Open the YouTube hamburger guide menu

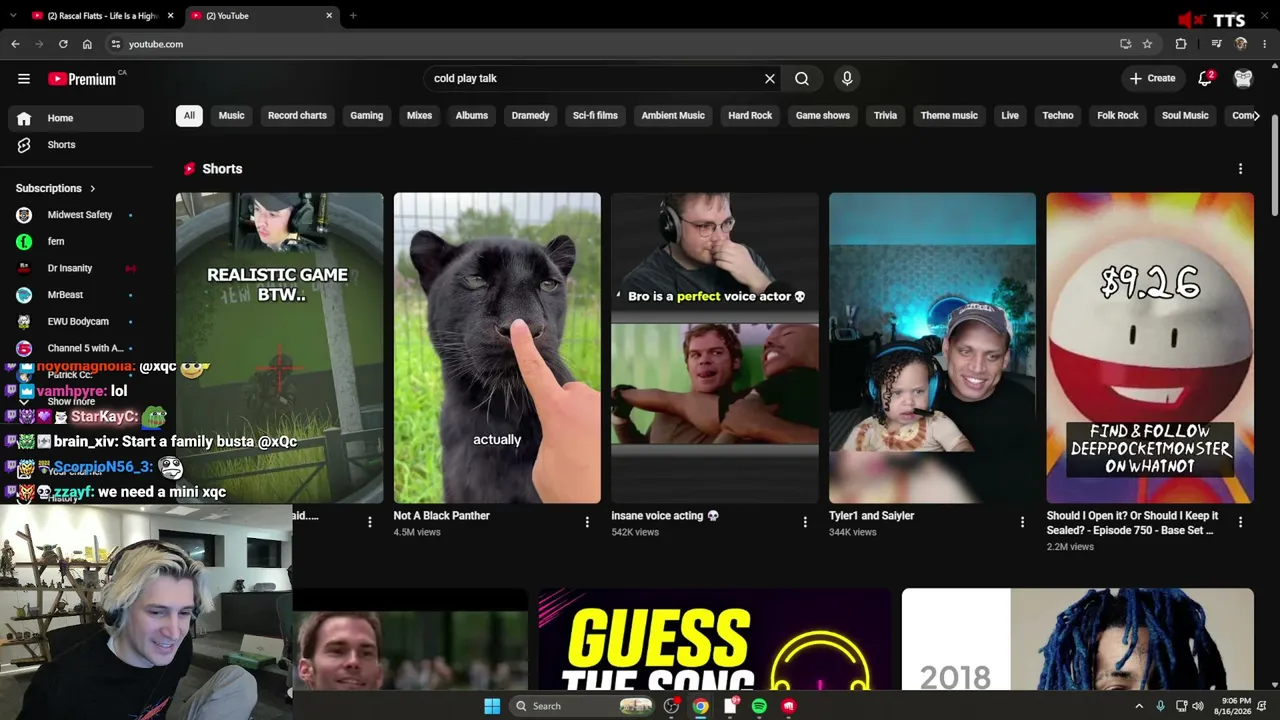[24, 78]
